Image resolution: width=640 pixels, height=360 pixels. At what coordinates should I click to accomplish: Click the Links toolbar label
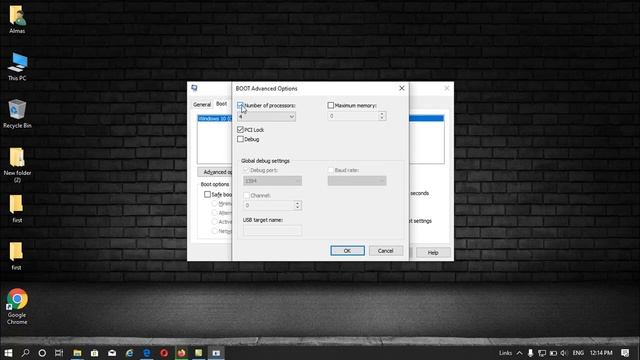[505, 353]
